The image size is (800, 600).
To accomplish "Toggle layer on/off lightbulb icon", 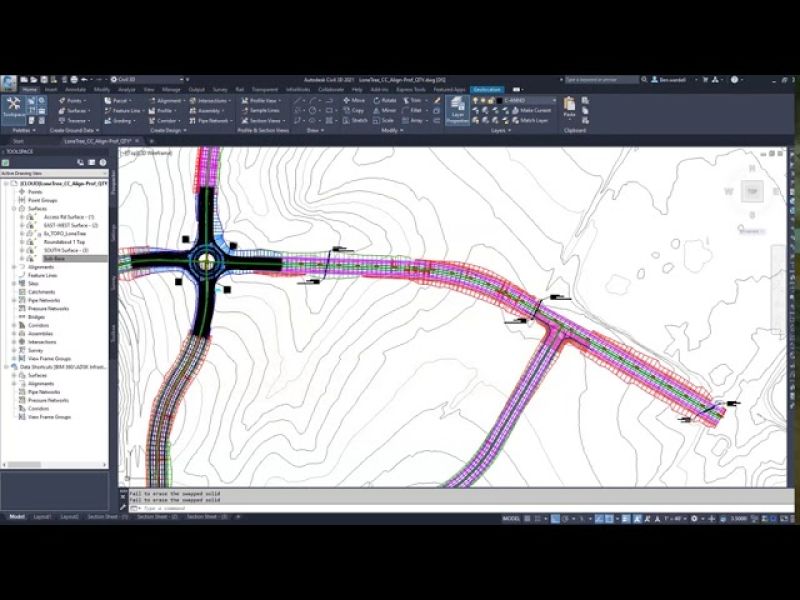I will pyautogui.click(x=476, y=101).
